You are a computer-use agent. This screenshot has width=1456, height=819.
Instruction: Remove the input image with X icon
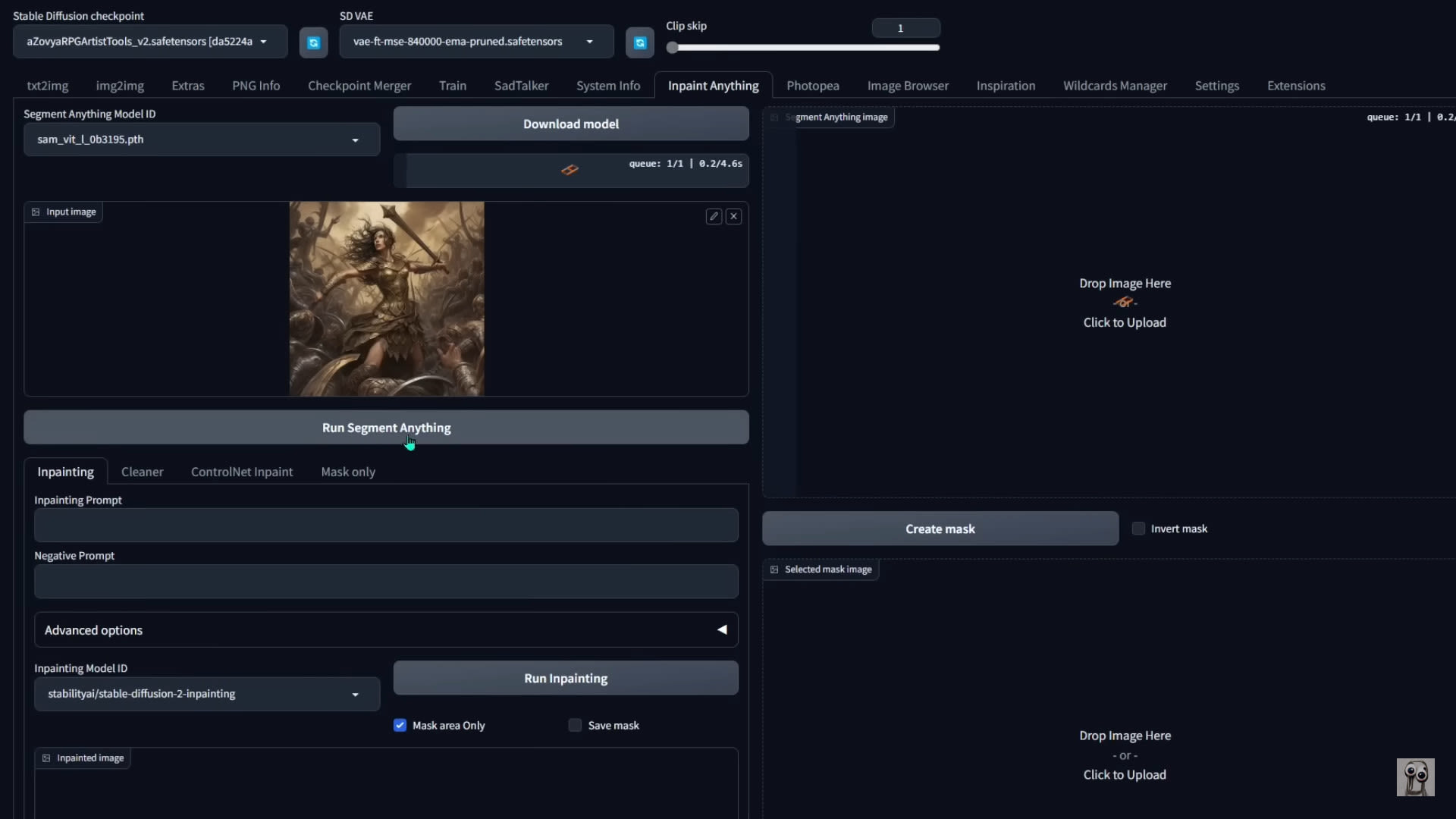(x=733, y=217)
